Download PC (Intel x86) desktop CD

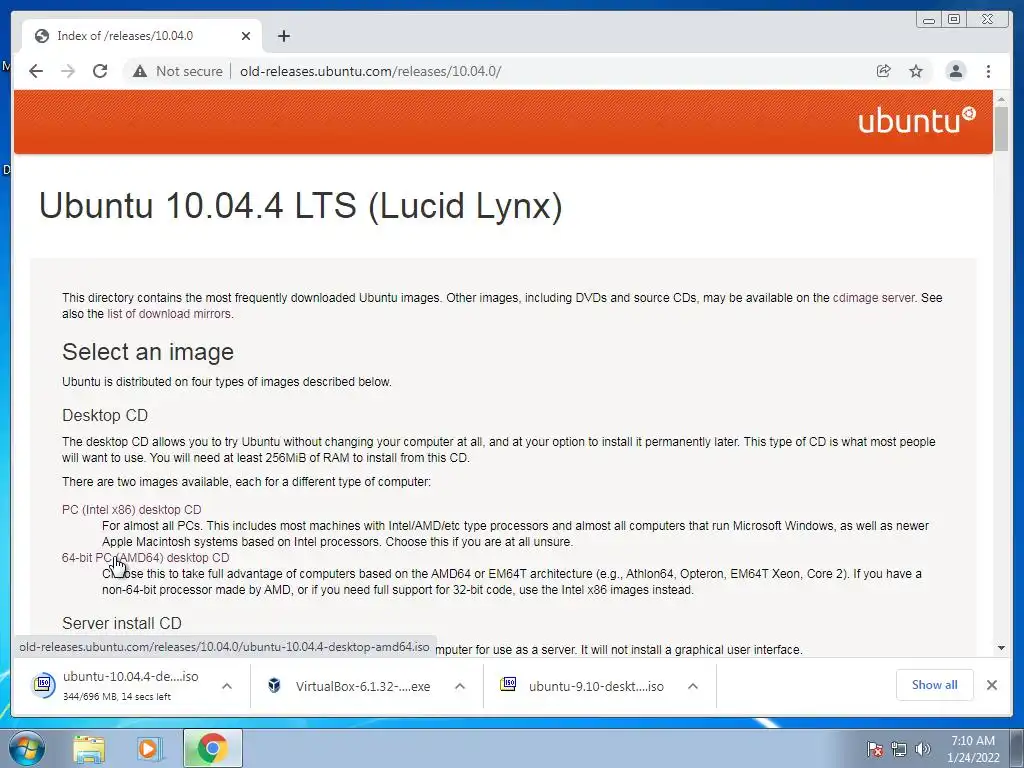pos(131,509)
